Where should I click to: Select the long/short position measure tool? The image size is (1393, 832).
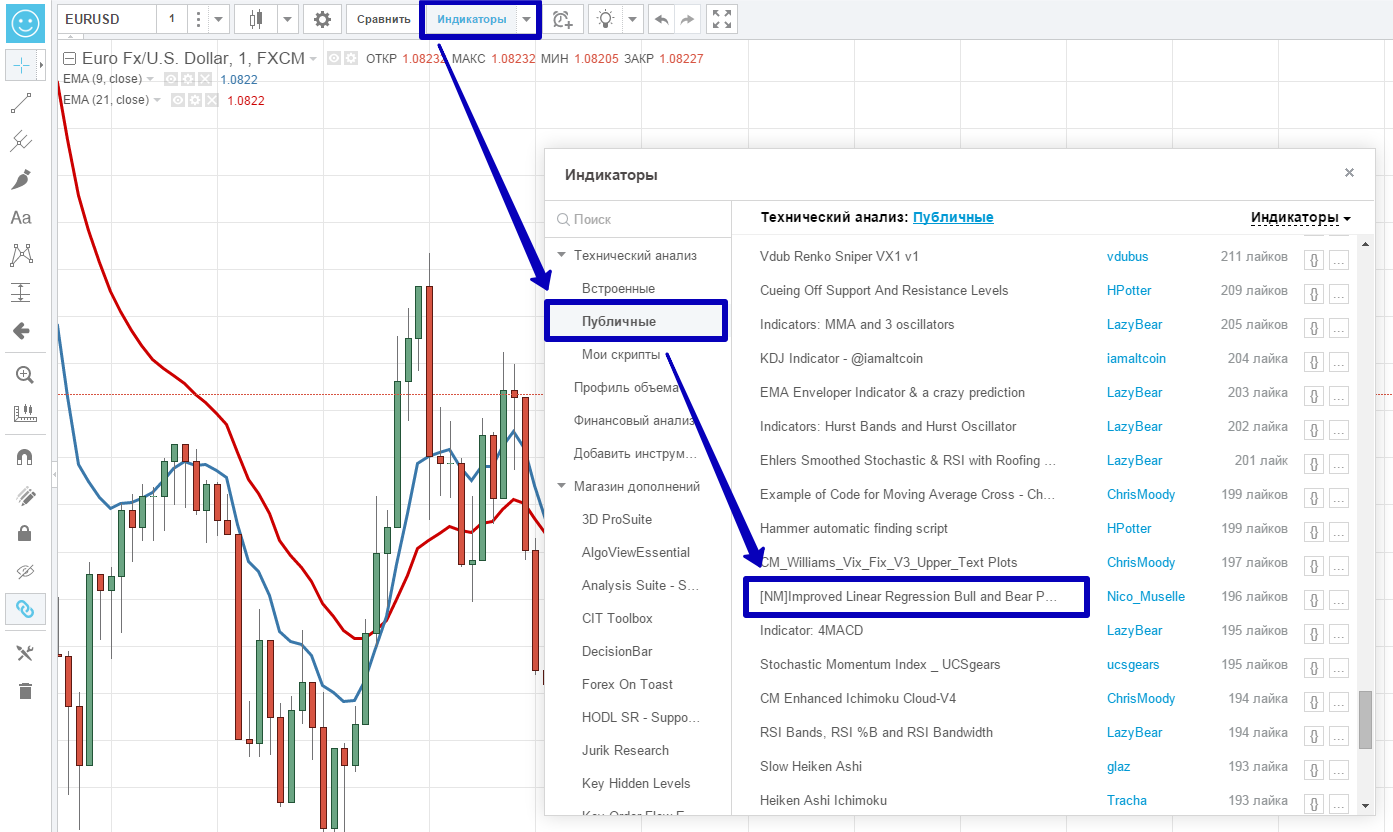click(x=22, y=293)
